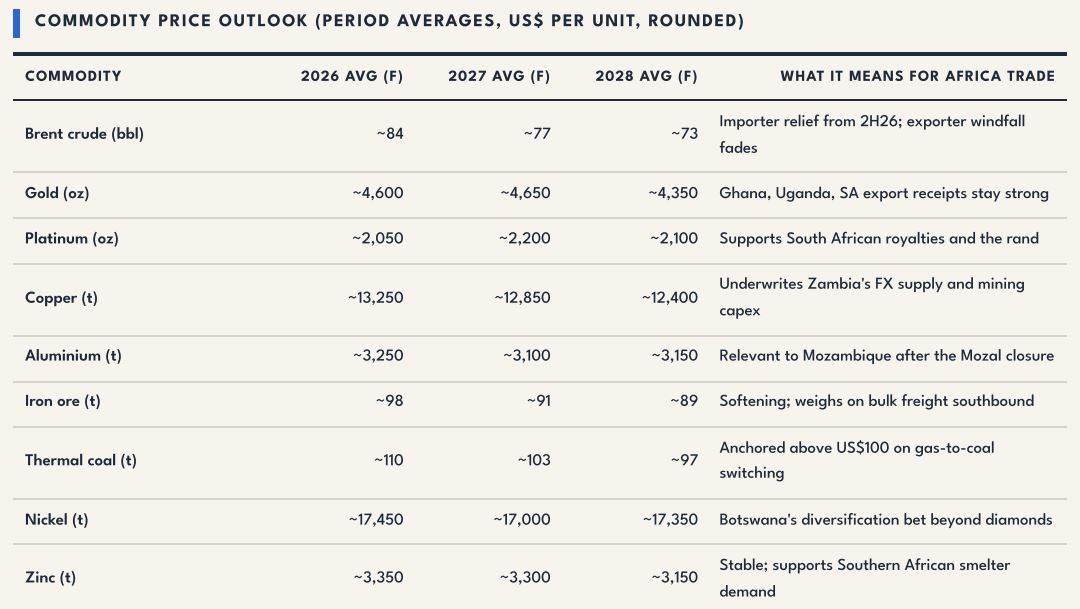Click the 2028 AVG (F) column header
The image size is (1080, 609).
[x=646, y=76]
